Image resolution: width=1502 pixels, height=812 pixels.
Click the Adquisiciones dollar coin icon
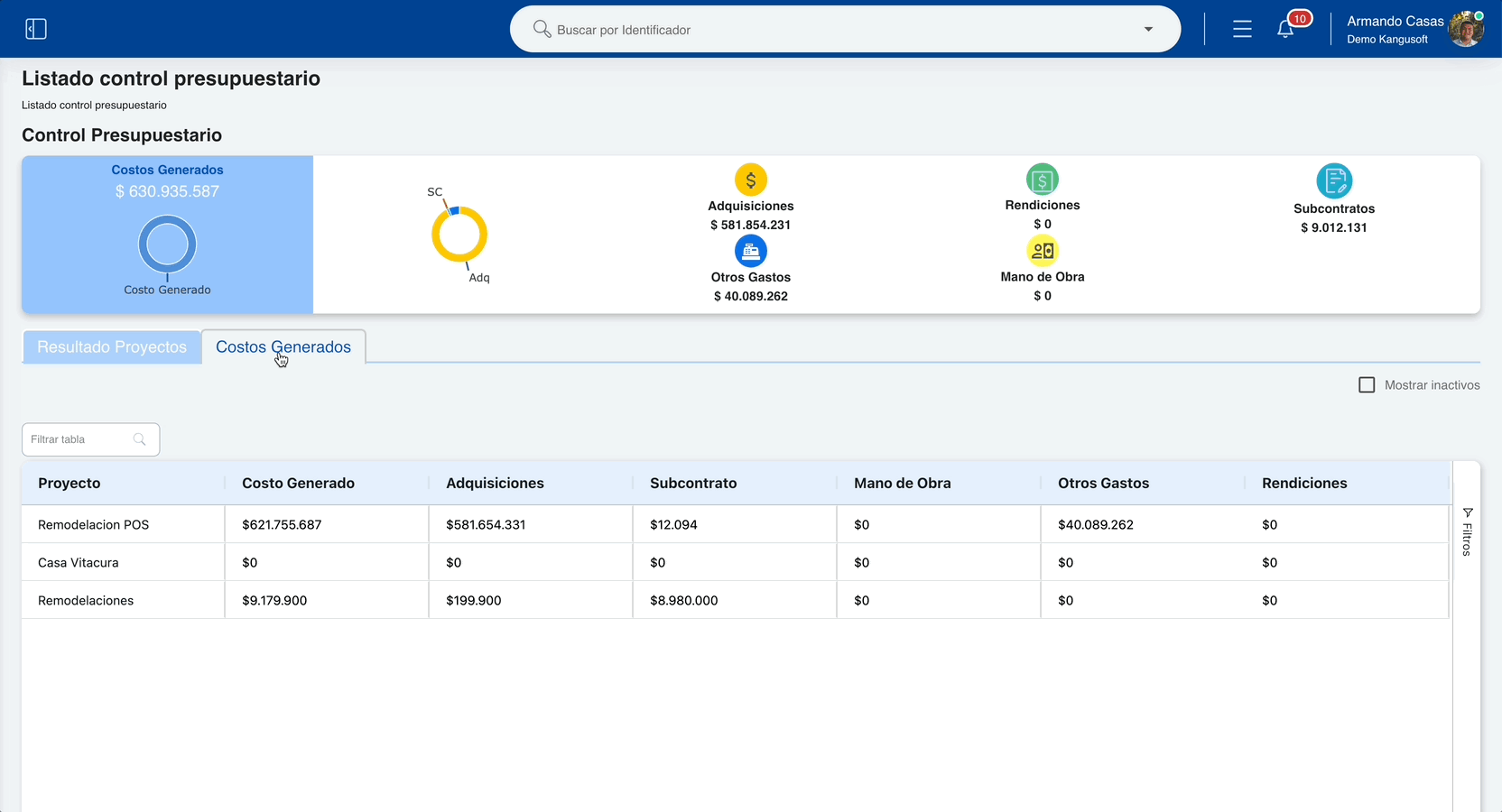(x=751, y=180)
